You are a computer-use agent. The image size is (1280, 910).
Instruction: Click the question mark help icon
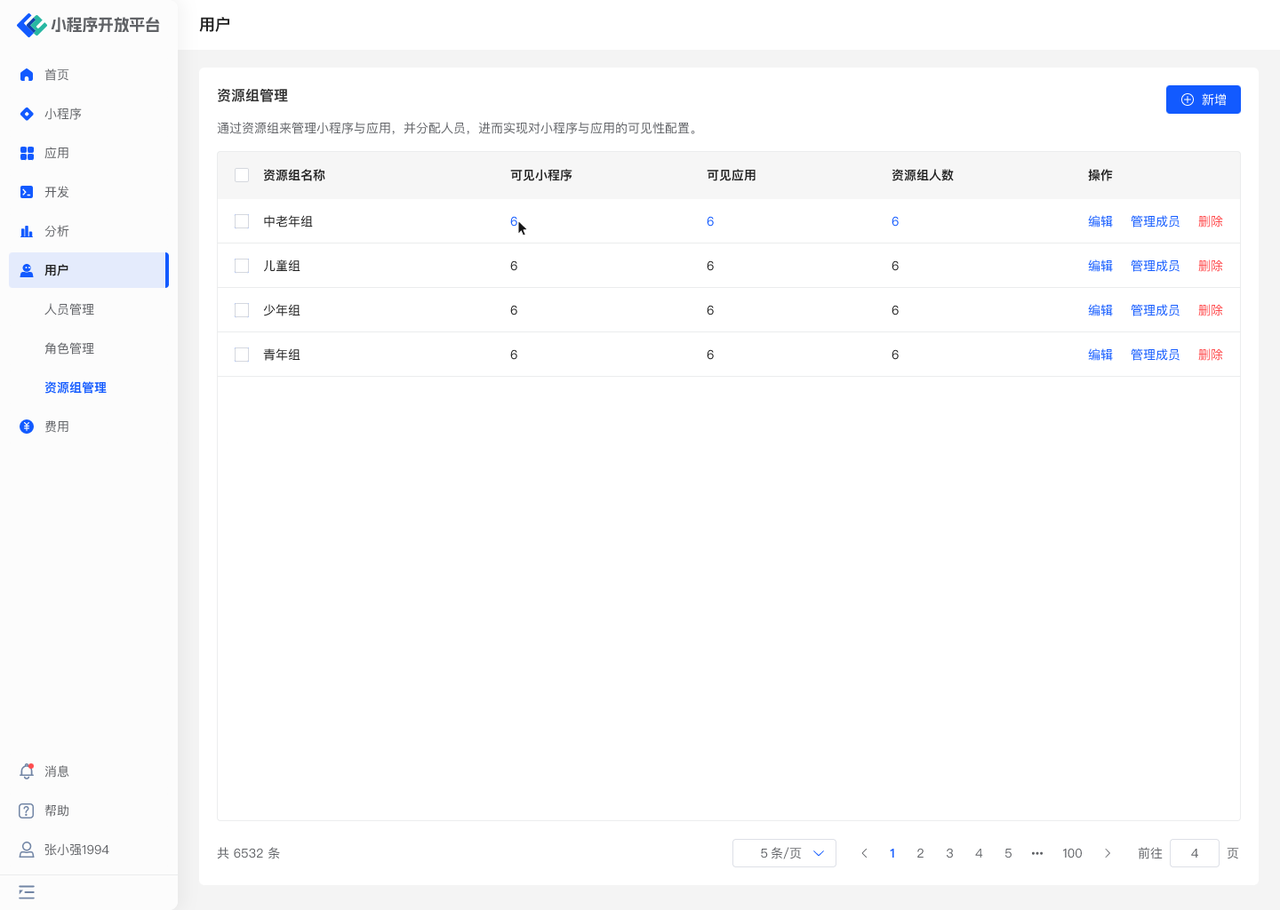coord(27,811)
